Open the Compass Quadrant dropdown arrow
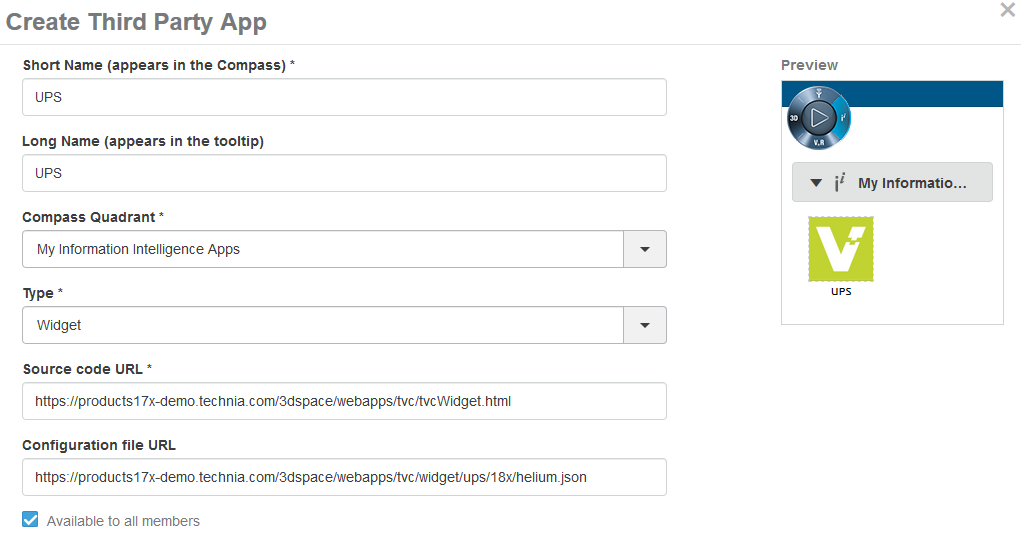Viewport: 1021px width, 534px height. pyautogui.click(x=645, y=249)
